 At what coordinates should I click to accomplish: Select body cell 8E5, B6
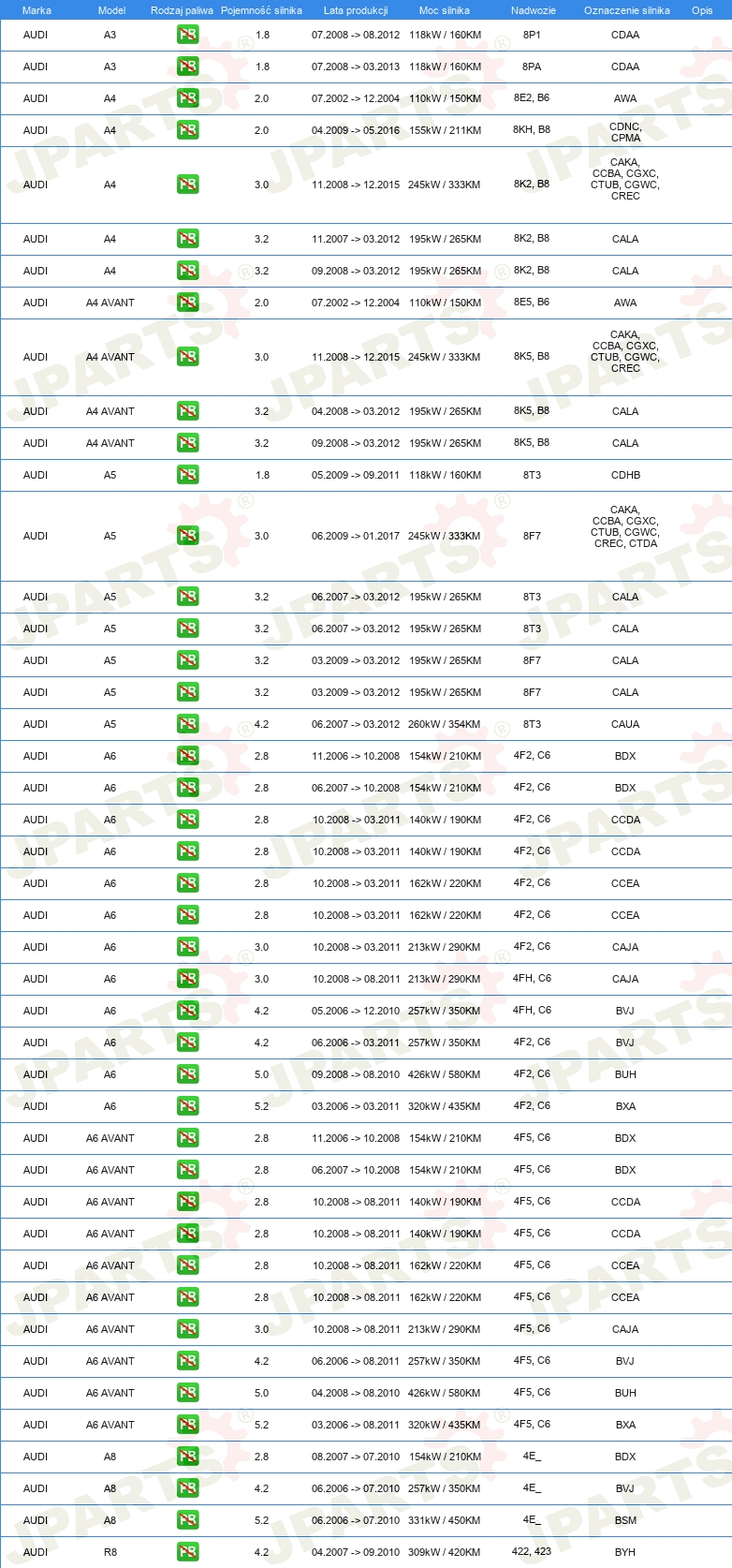(532, 302)
